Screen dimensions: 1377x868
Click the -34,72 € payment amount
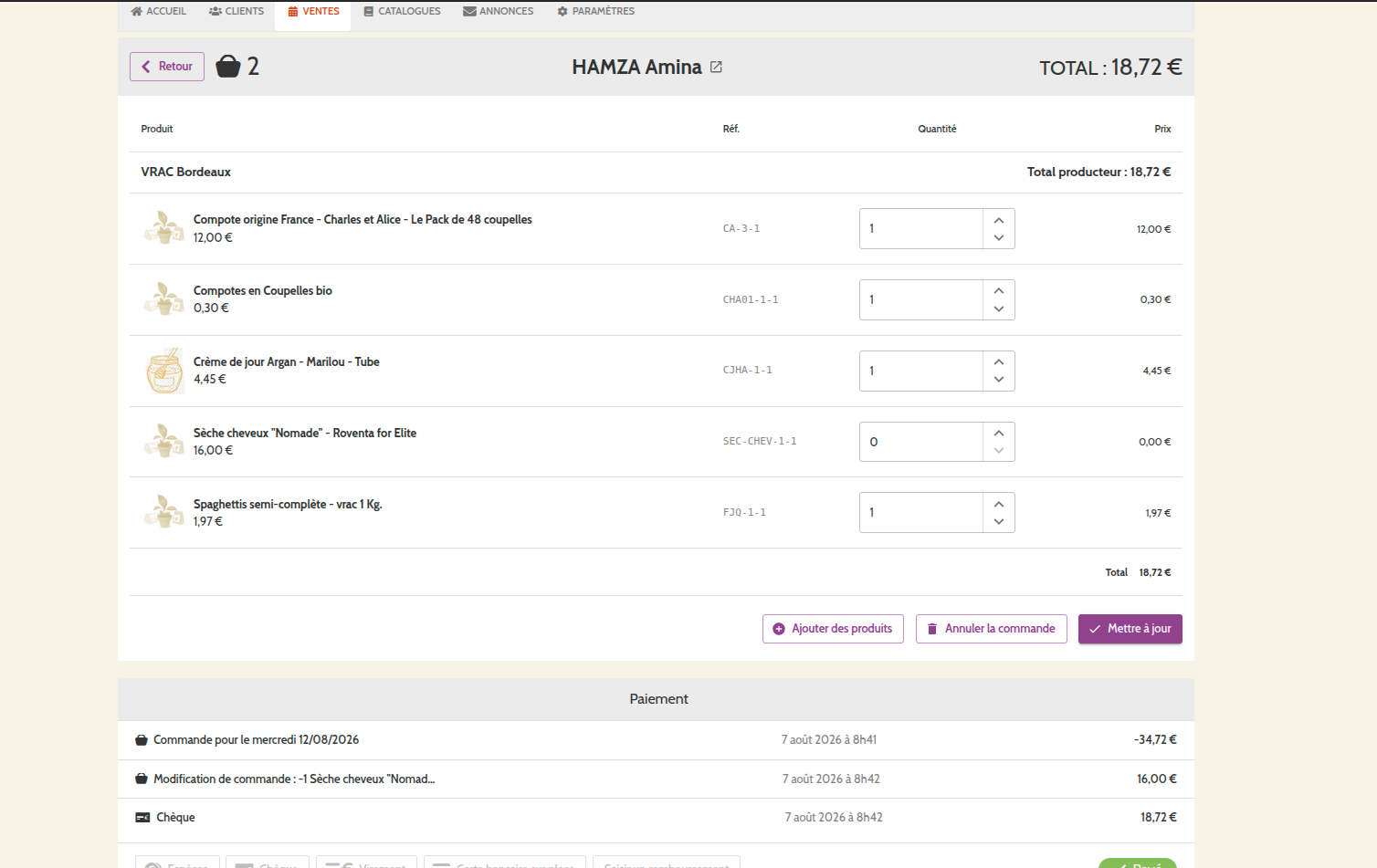pos(1155,740)
